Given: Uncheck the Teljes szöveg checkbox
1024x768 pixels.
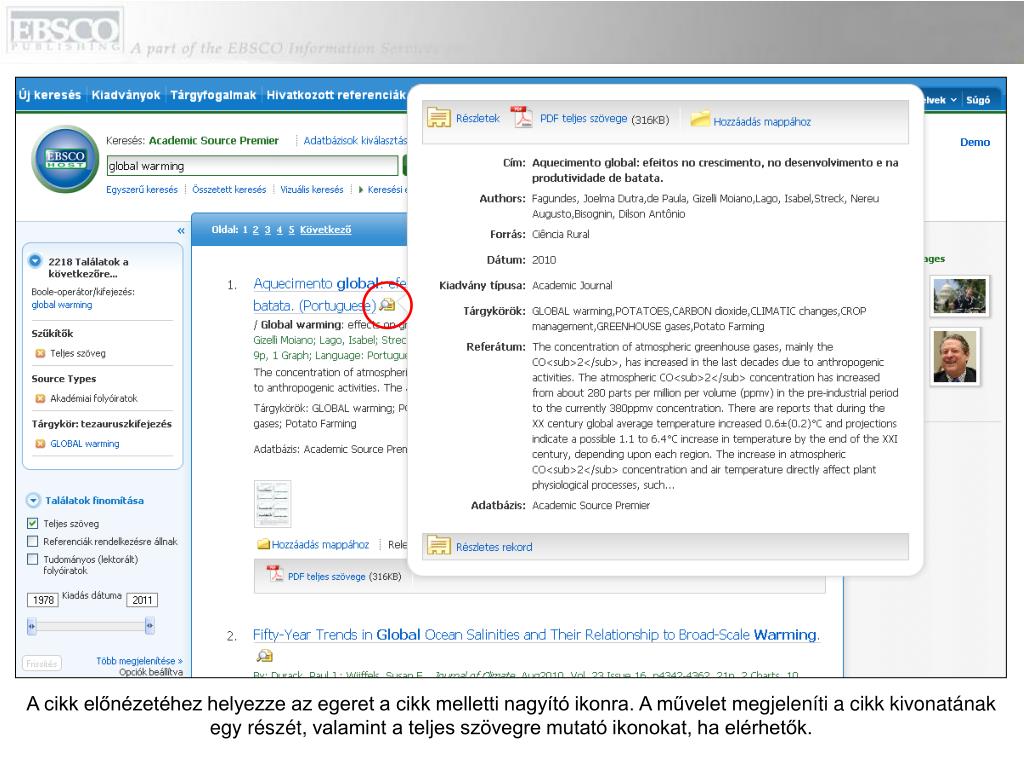Looking at the screenshot, I should click(33, 523).
